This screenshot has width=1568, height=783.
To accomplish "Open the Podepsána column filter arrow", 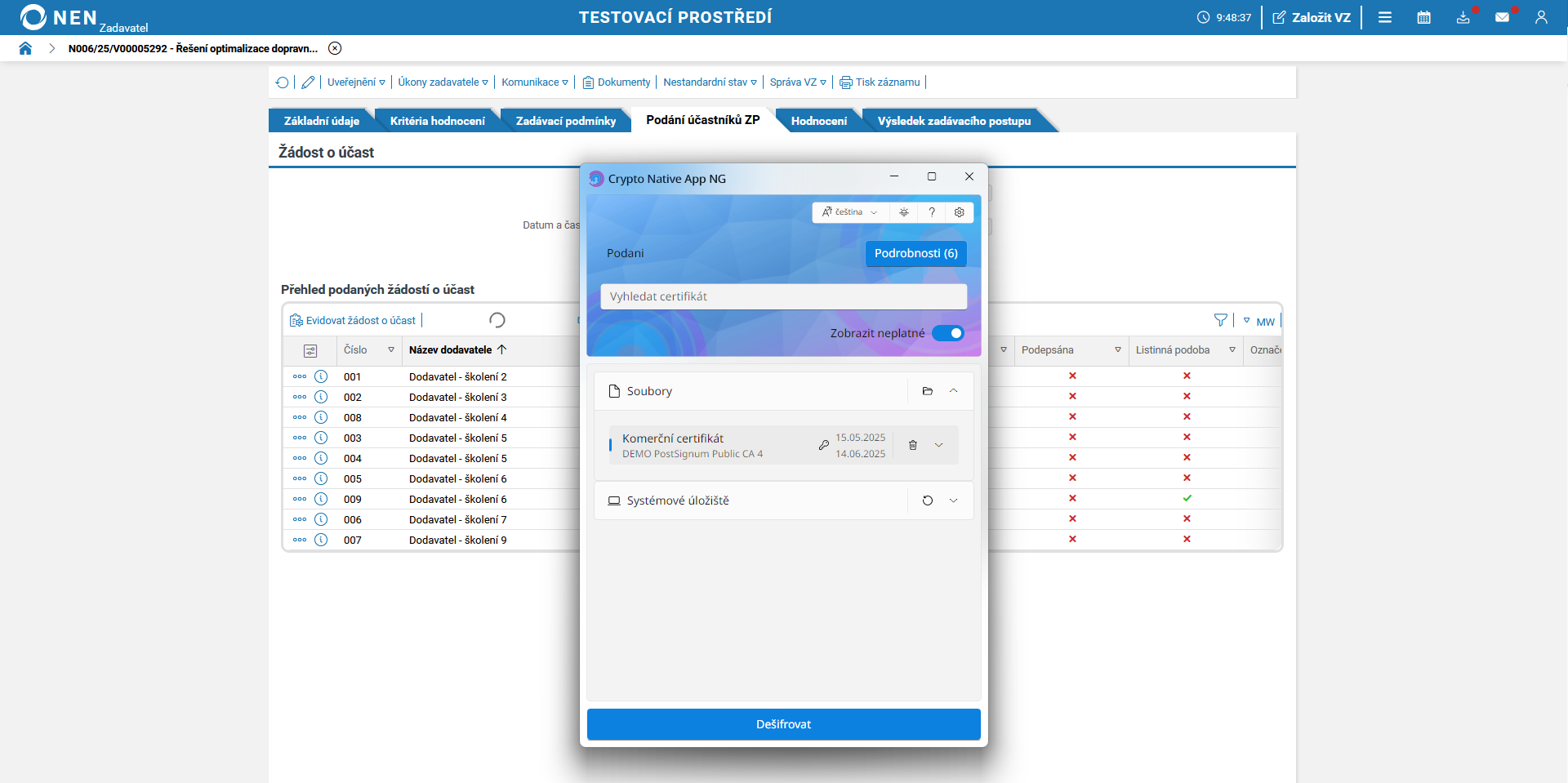I will pyautogui.click(x=1118, y=350).
